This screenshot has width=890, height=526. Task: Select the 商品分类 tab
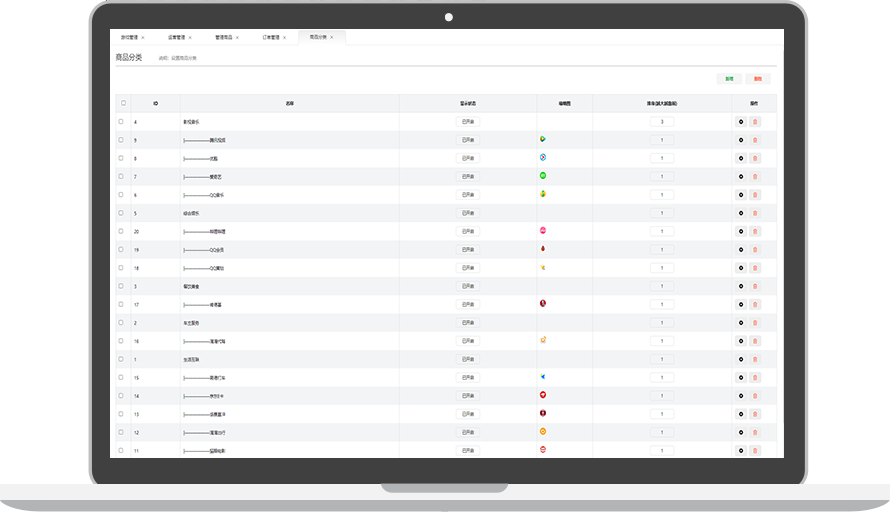coord(317,37)
